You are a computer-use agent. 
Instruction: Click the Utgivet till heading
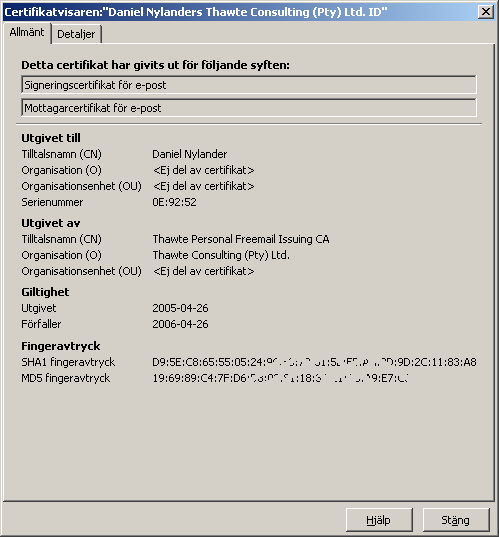click(51, 138)
